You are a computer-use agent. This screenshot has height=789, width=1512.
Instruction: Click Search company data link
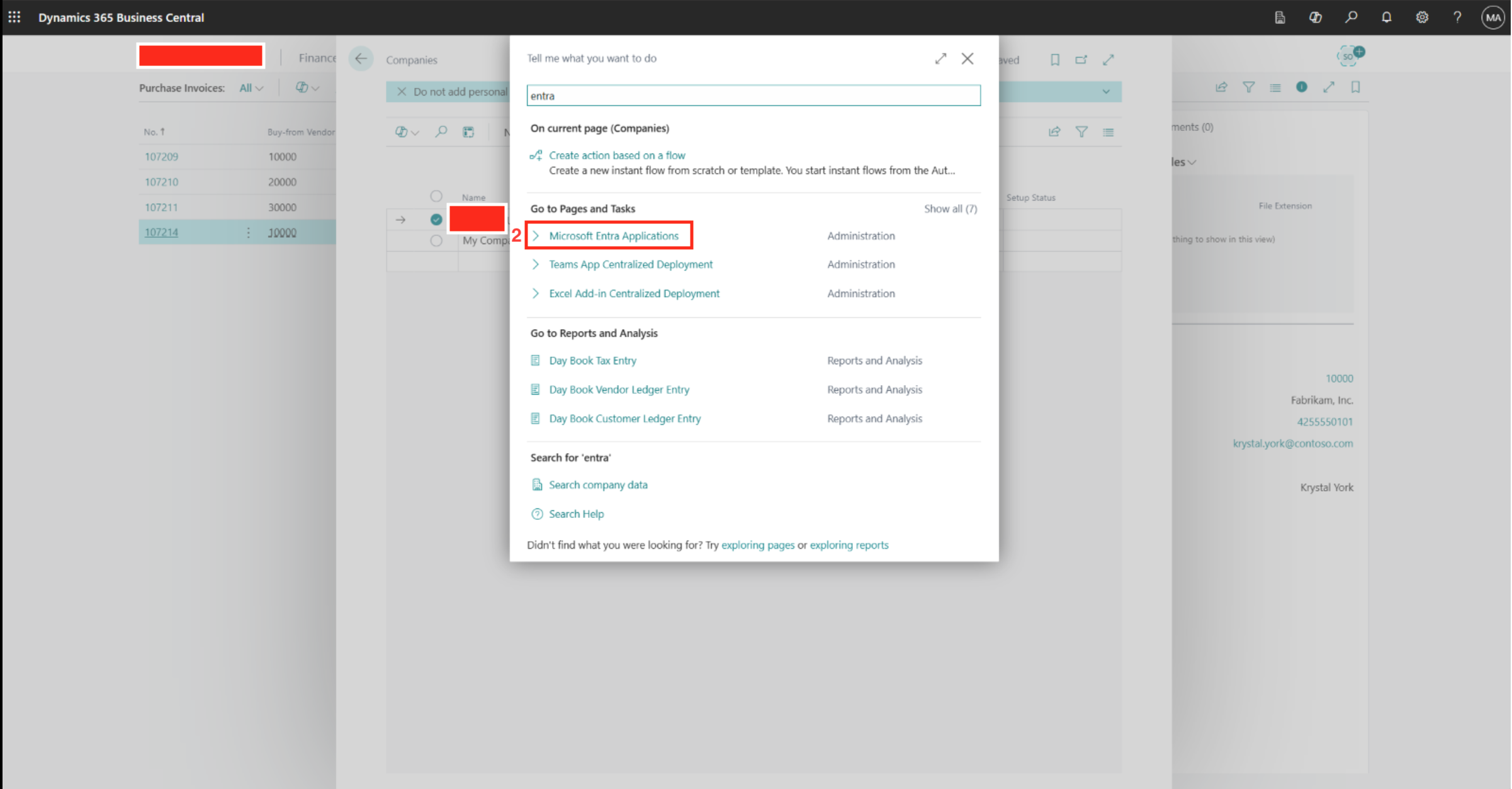597,485
